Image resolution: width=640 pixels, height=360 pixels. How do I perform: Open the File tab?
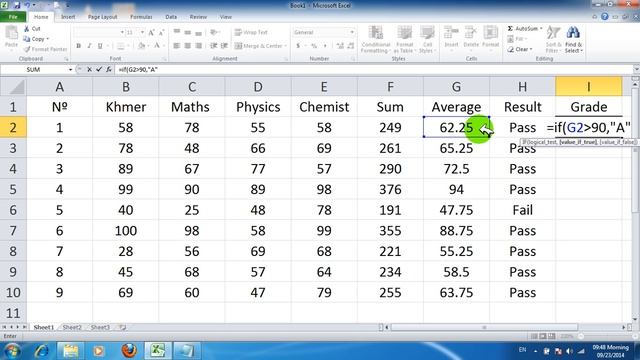click(13, 17)
